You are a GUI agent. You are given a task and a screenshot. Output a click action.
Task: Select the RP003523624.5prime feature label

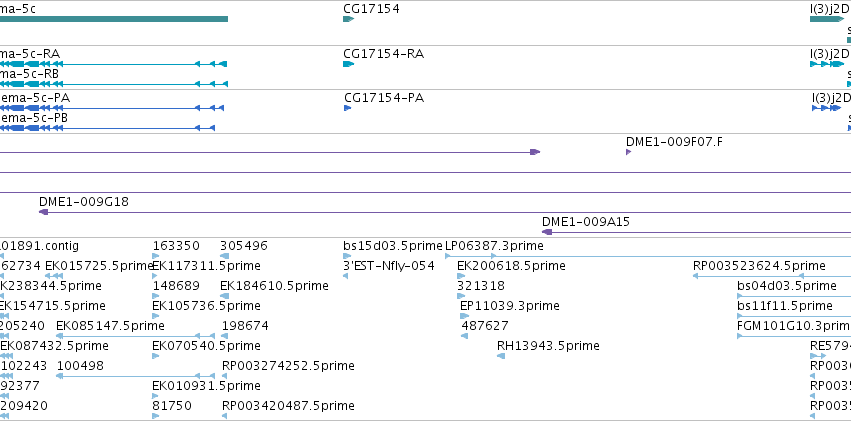(759, 266)
